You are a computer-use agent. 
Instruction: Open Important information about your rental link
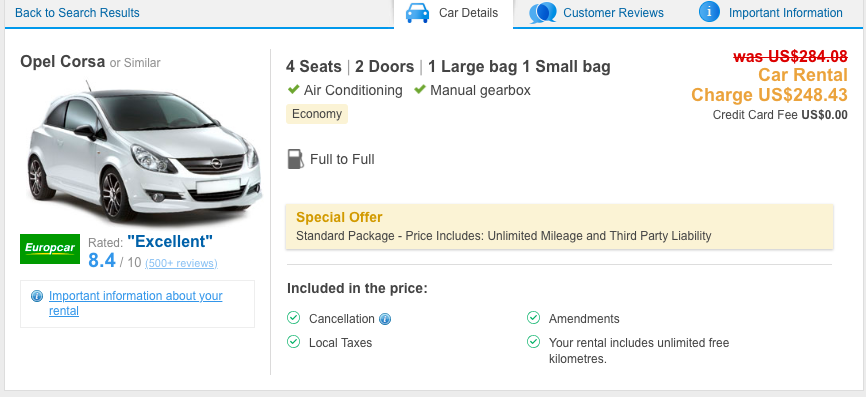pyautogui.click(x=136, y=303)
